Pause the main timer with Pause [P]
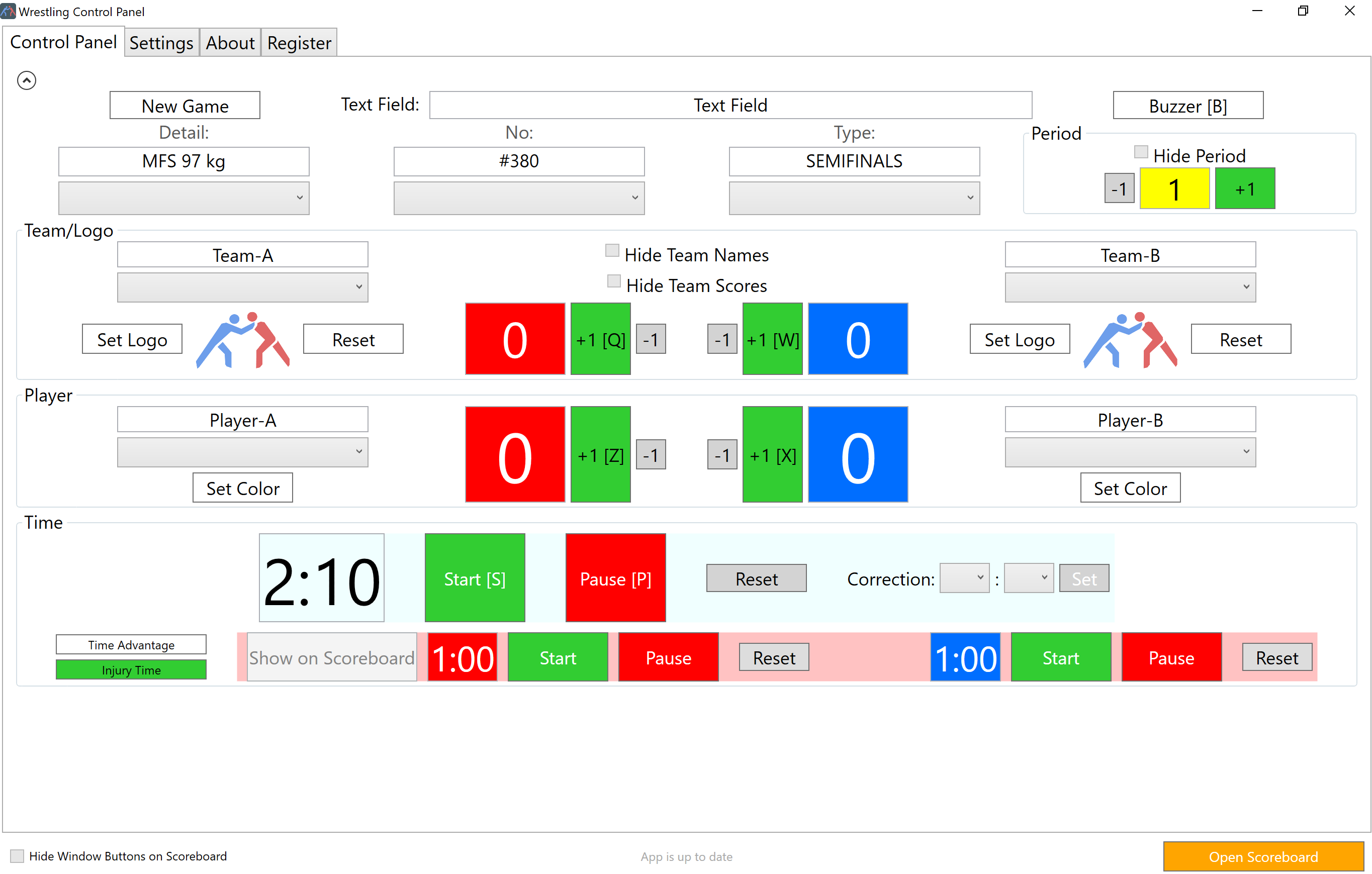The height and width of the screenshot is (874, 1372). coord(615,578)
